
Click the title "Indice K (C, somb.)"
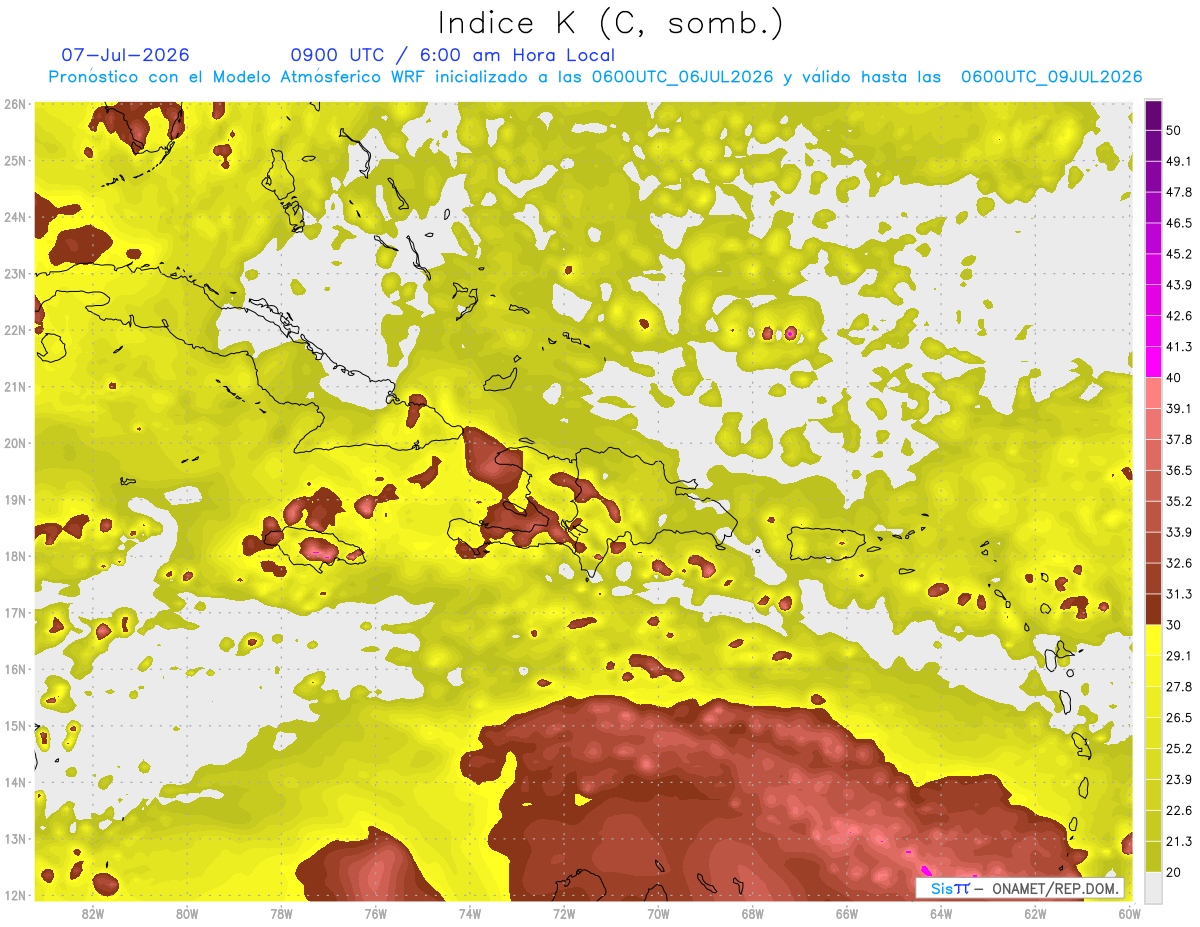(x=609, y=23)
